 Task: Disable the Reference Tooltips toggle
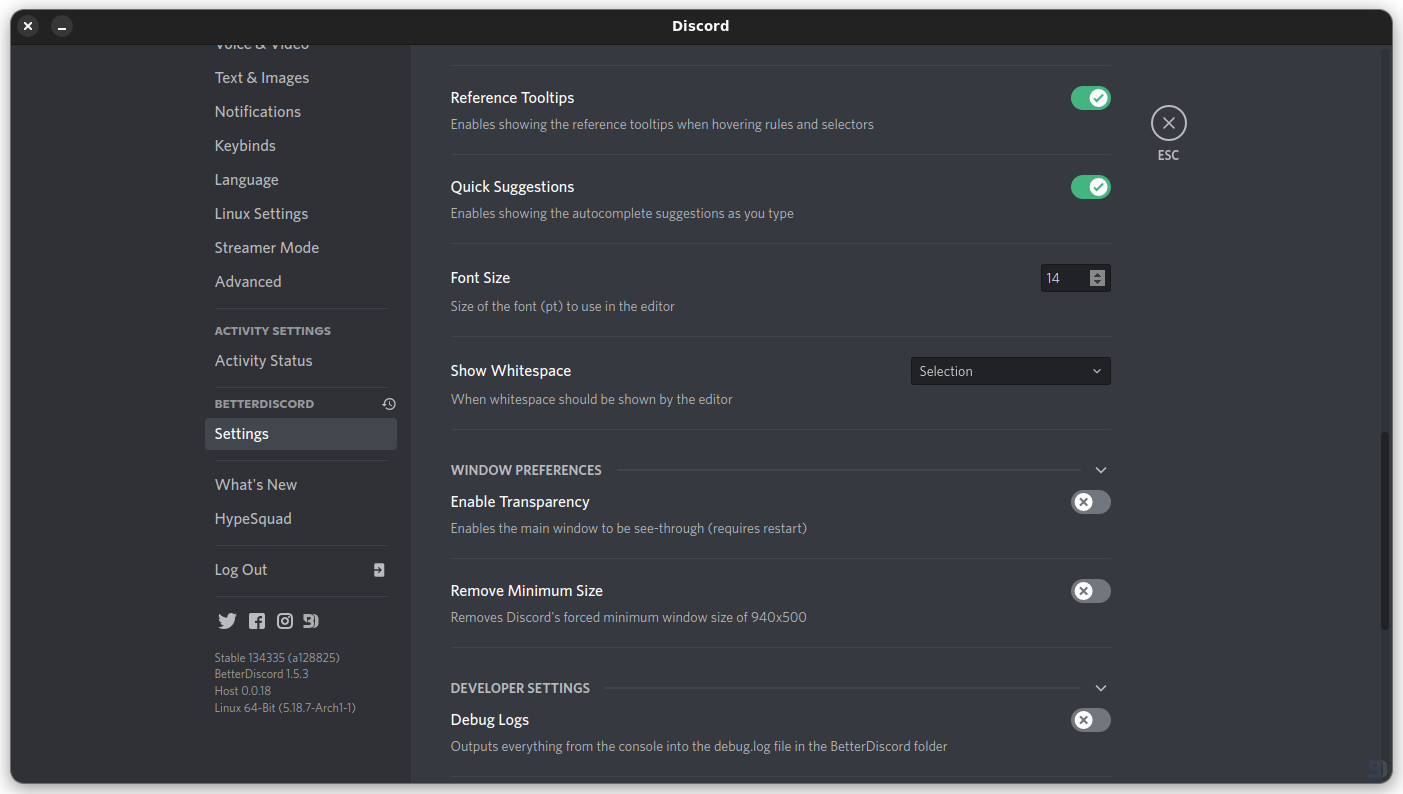1090,97
